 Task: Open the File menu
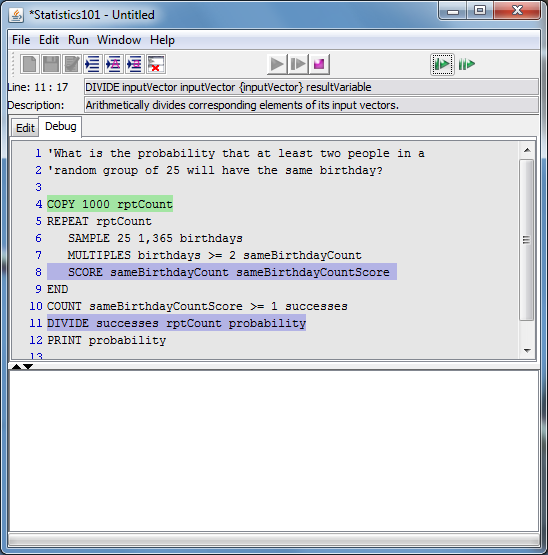(21, 40)
